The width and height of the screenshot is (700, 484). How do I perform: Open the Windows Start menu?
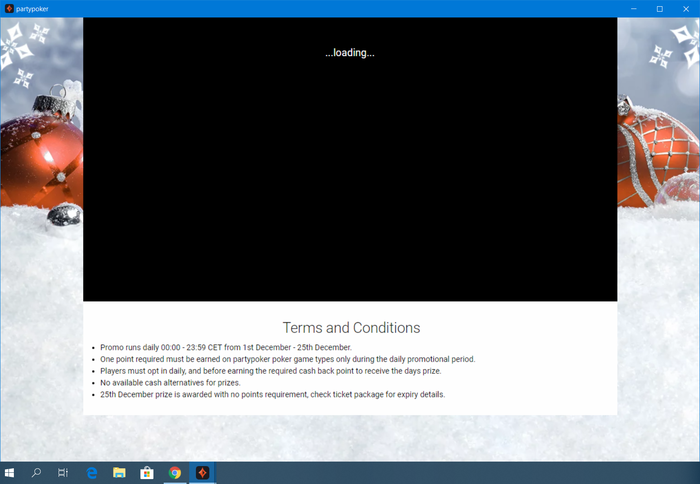click(x=9, y=472)
